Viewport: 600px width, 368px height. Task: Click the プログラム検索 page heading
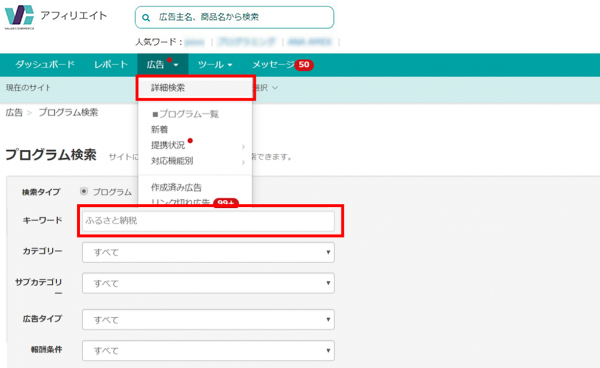[51, 155]
